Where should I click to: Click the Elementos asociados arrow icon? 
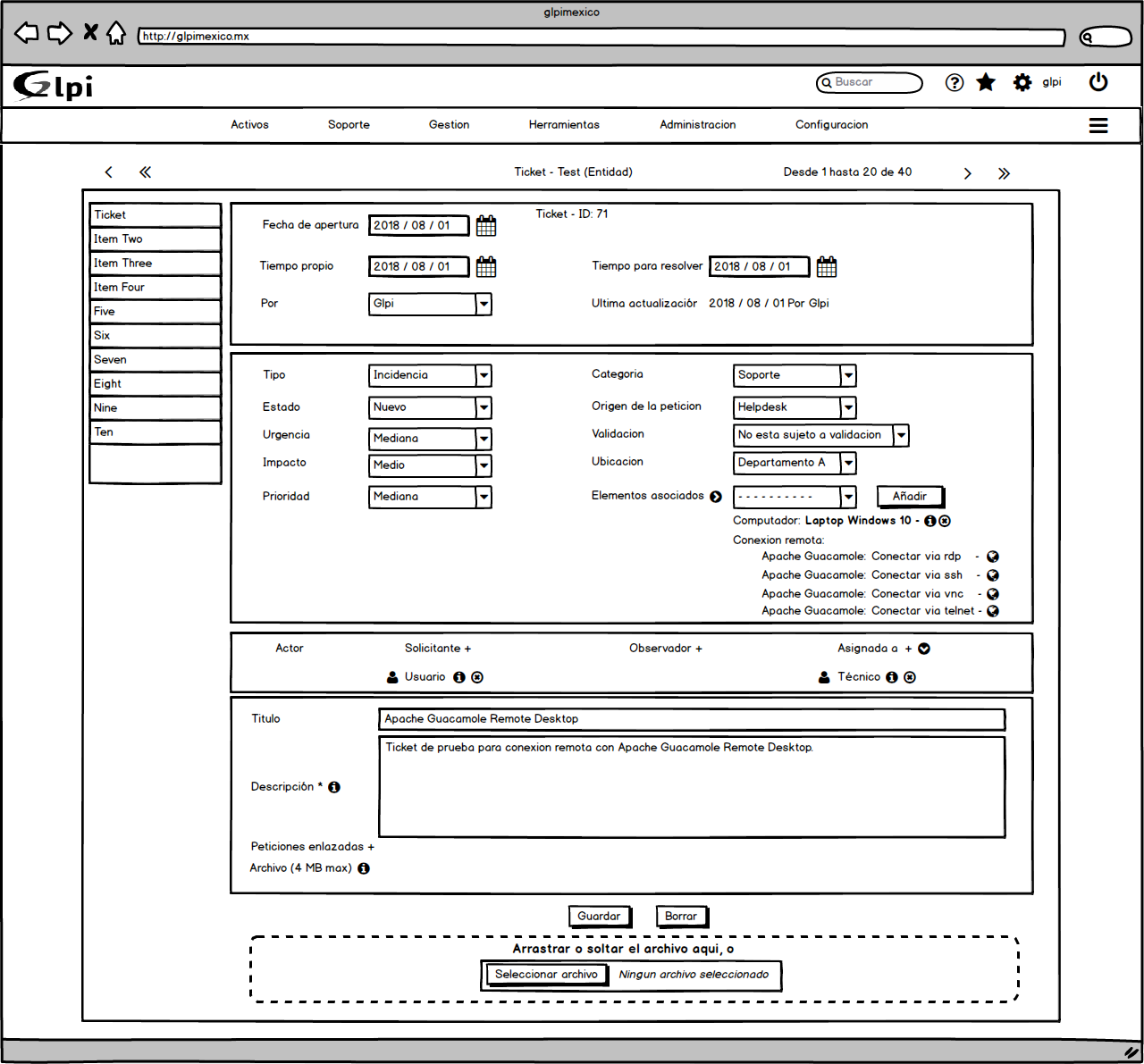tap(716, 497)
